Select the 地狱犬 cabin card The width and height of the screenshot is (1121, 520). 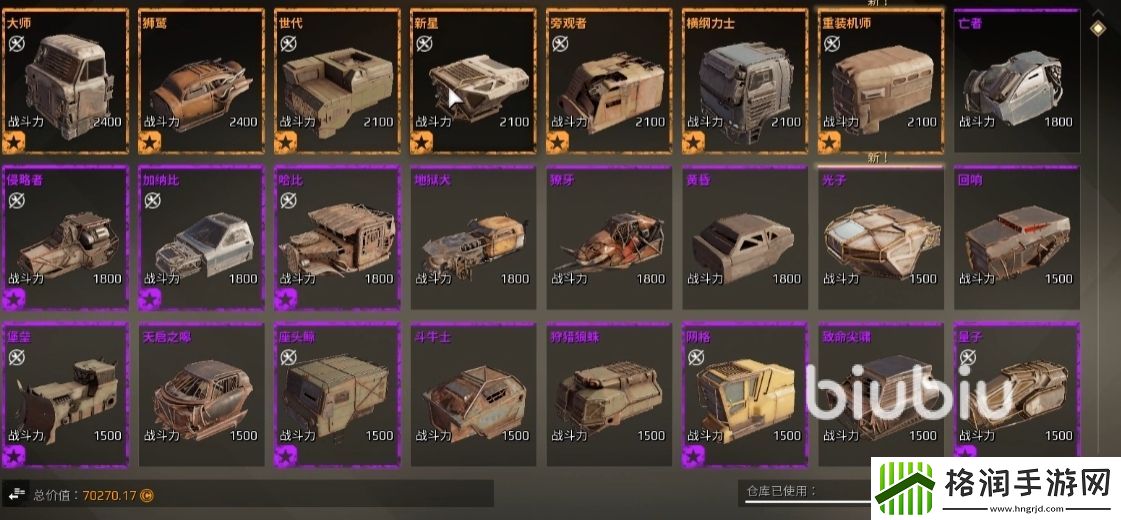(473, 237)
